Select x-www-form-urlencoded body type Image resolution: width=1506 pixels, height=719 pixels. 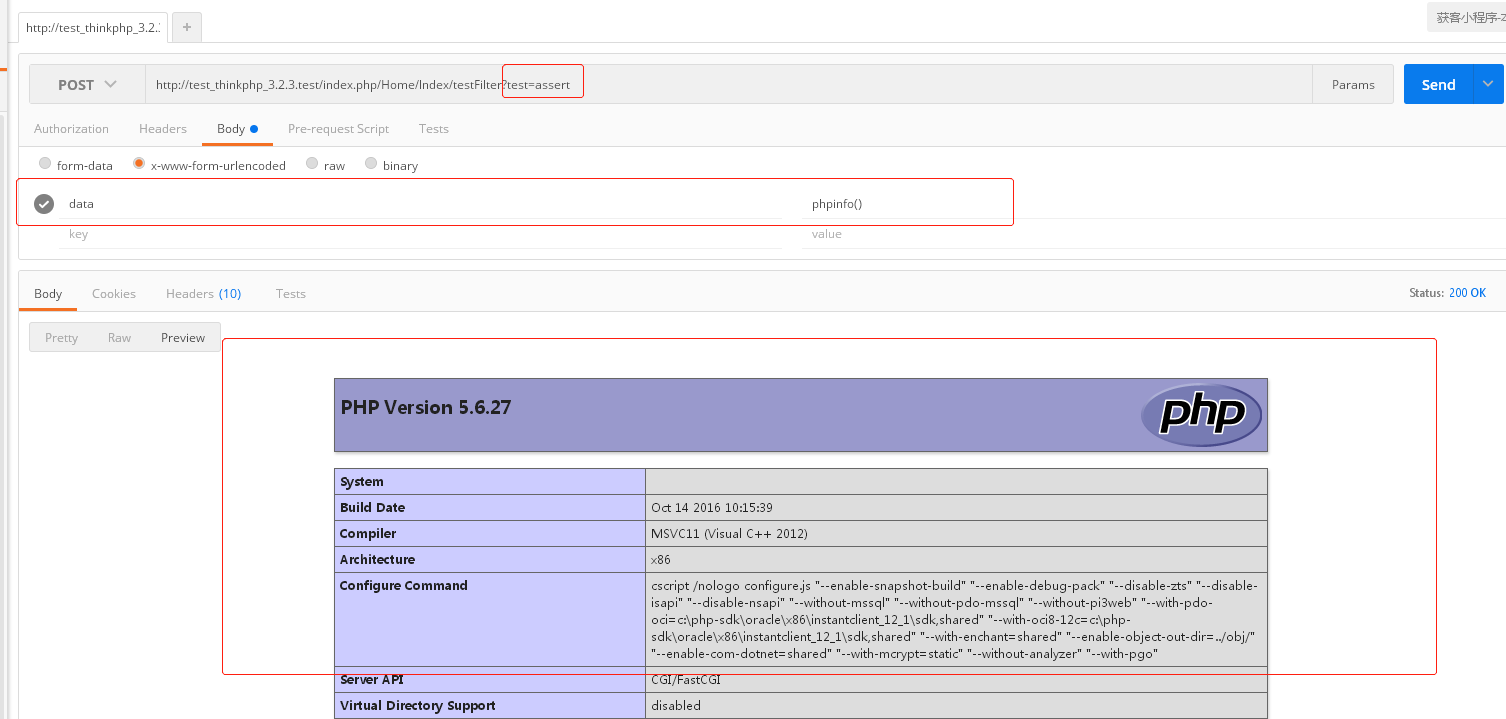[139, 164]
